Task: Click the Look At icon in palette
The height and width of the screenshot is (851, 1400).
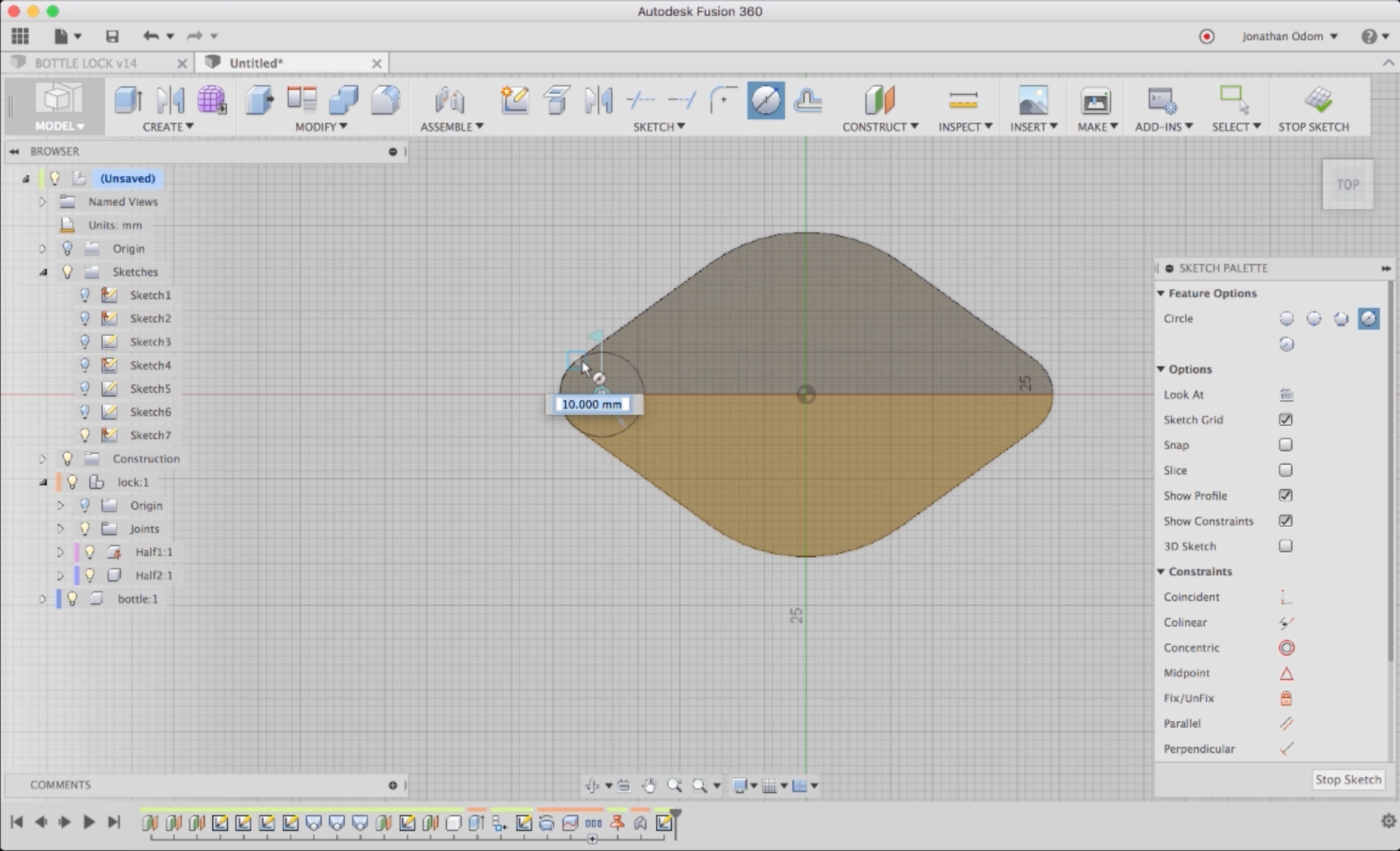Action: click(x=1286, y=395)
